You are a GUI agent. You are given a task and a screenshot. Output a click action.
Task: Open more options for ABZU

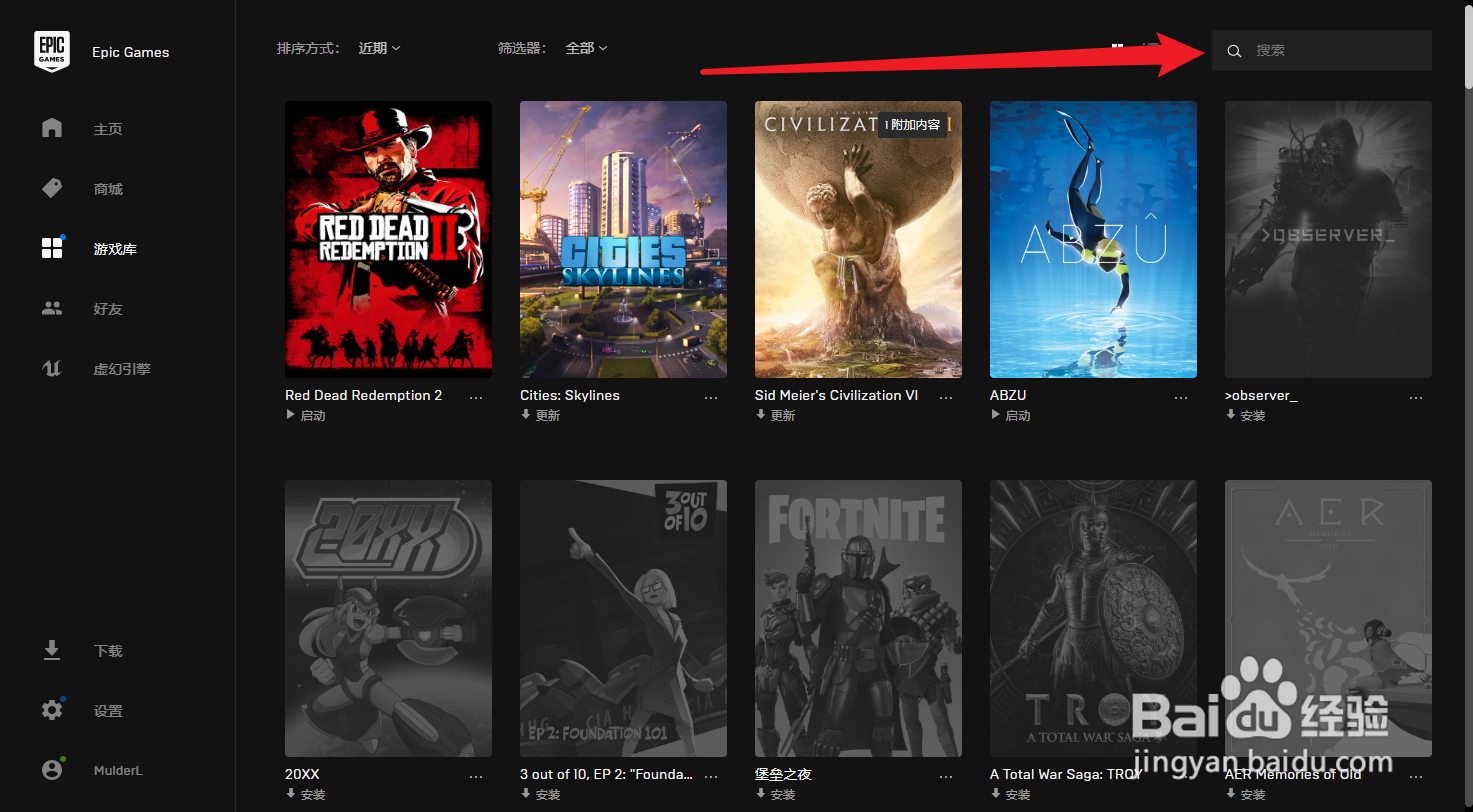(1181, 397)
